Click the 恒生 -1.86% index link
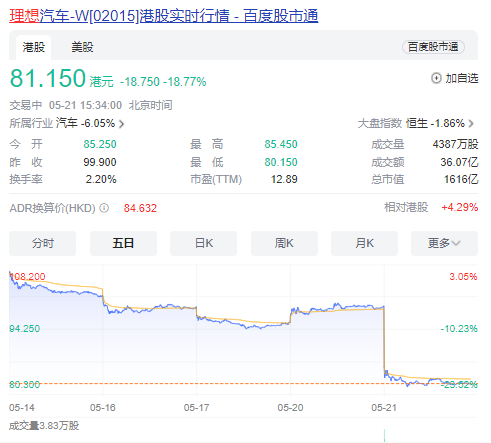 coord(435,123)
